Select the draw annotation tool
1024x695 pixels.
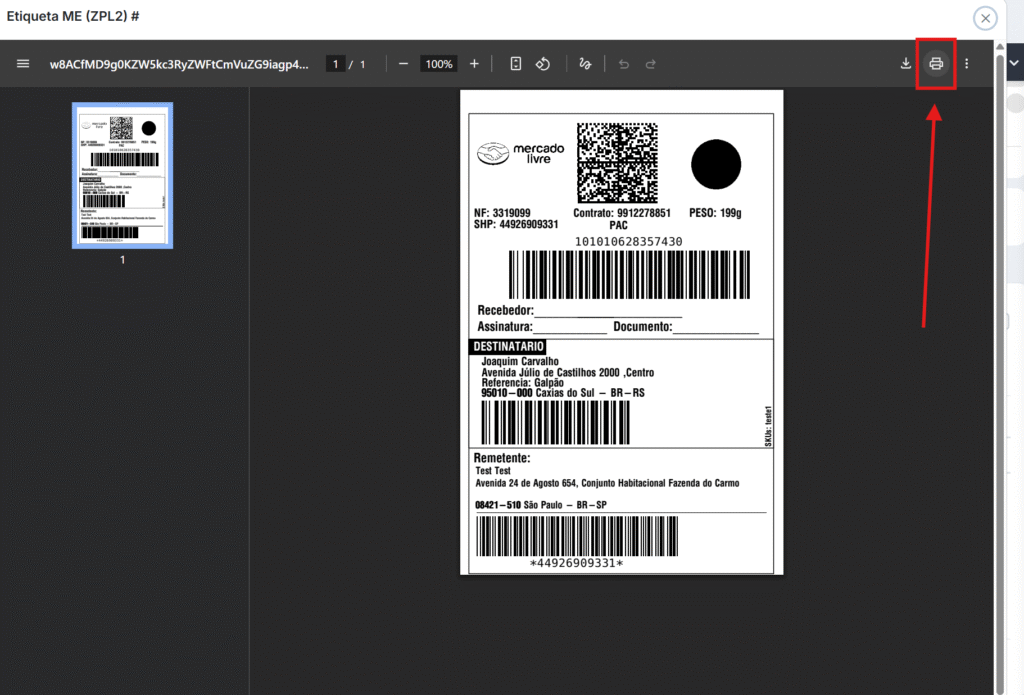click(586, 64)
